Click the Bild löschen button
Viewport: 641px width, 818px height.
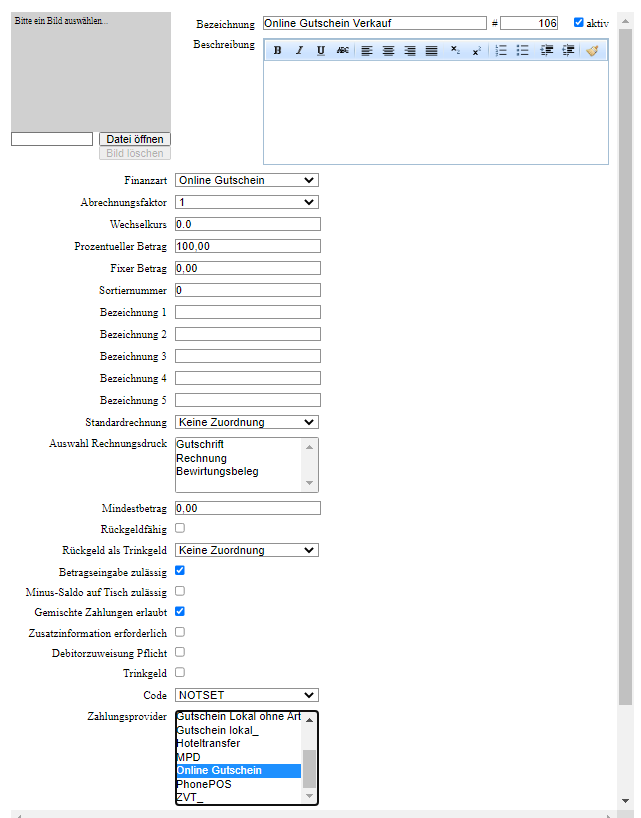135,153
